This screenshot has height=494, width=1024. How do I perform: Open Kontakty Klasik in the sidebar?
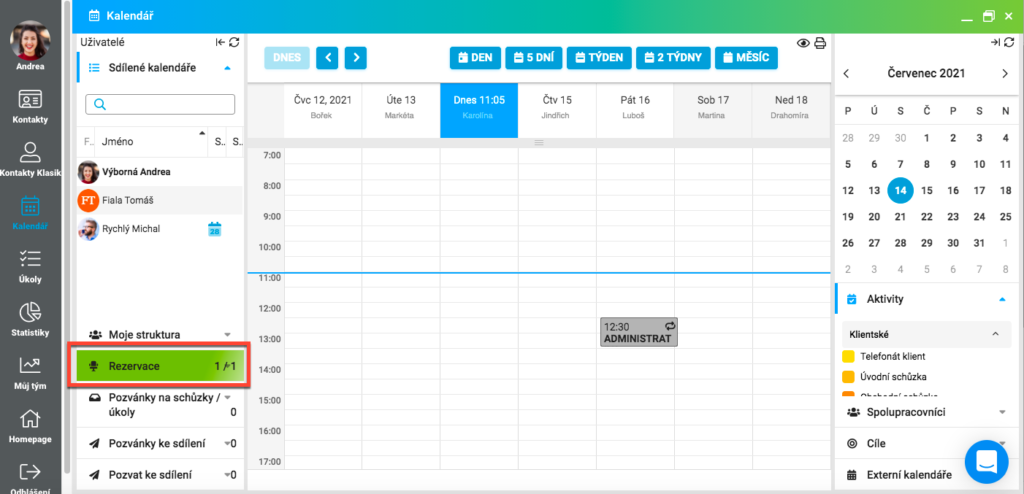[30, 160]
